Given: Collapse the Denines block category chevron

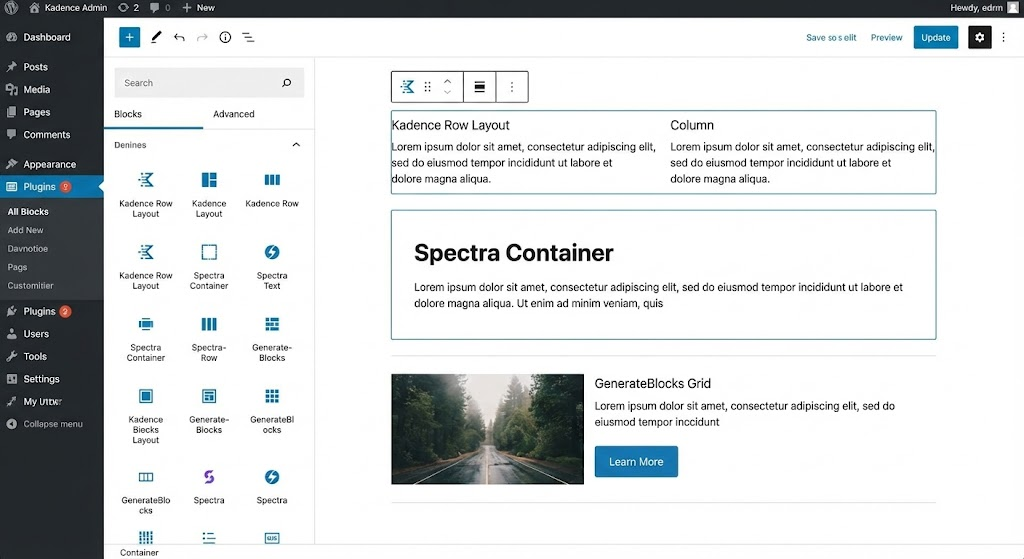Looking at the screenshot, I should pos(296,145).
